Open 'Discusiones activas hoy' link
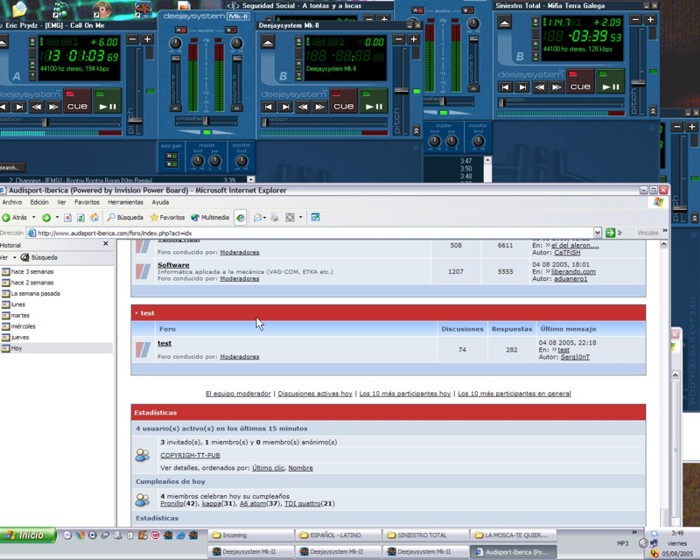Image resolution: width=700 pixels, height=560 pixels. 315,393
